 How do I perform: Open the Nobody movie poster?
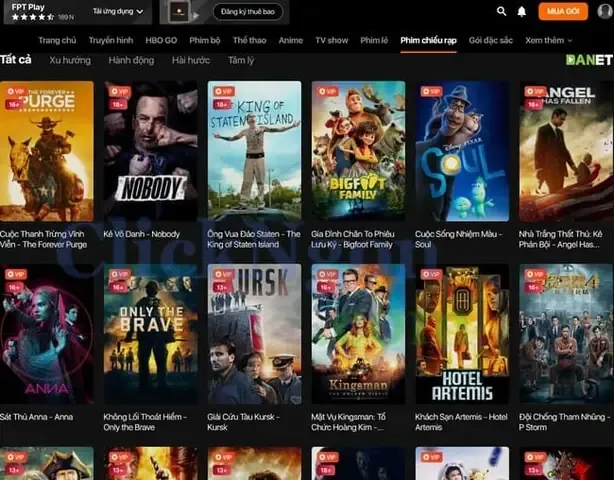point(151,151)
